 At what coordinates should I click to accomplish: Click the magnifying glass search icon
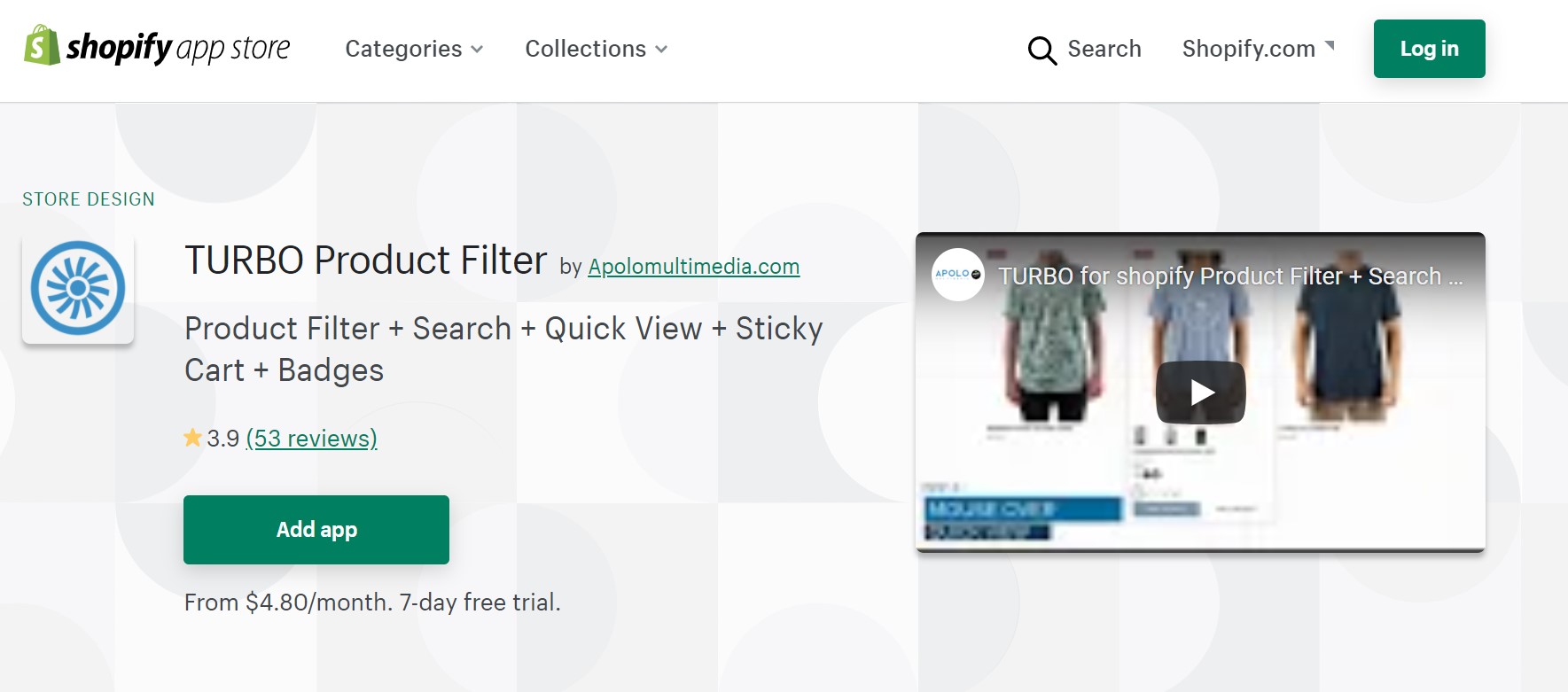pos(1041,51)
